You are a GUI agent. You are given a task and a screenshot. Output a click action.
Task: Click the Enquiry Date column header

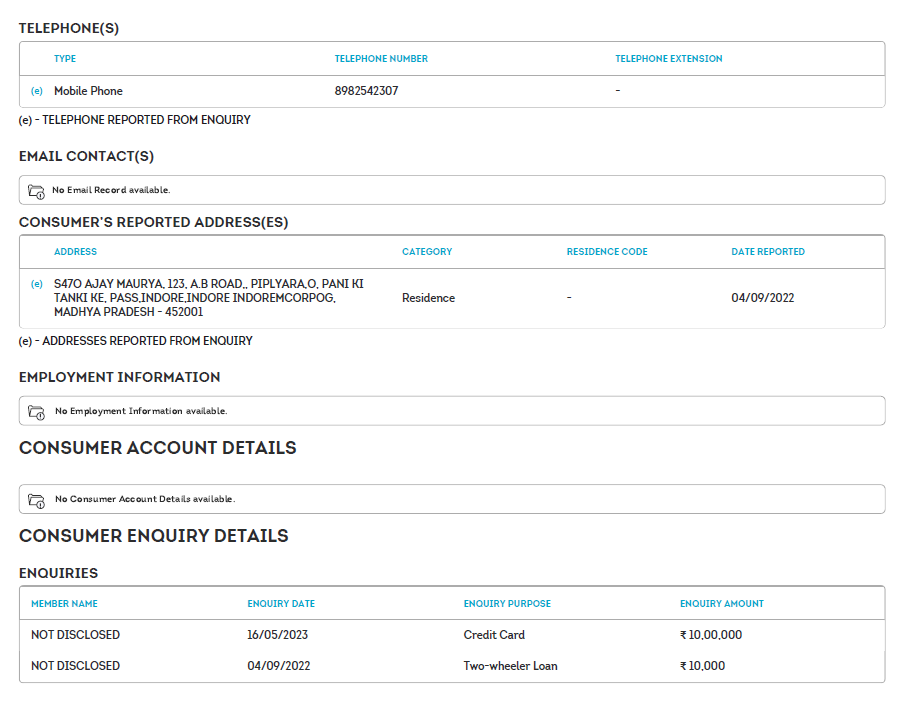coord(281,604)
